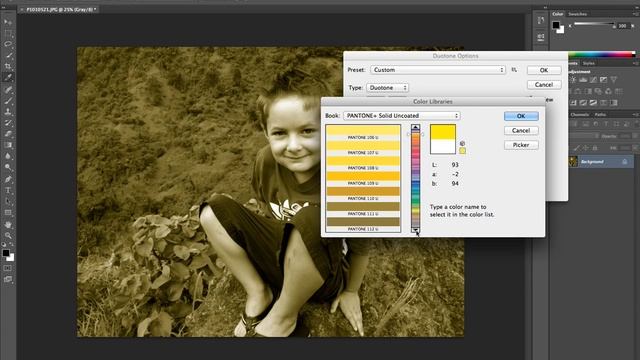Select the Crop tool
This screenshot has width=640, height=360.
pos(8,66)
